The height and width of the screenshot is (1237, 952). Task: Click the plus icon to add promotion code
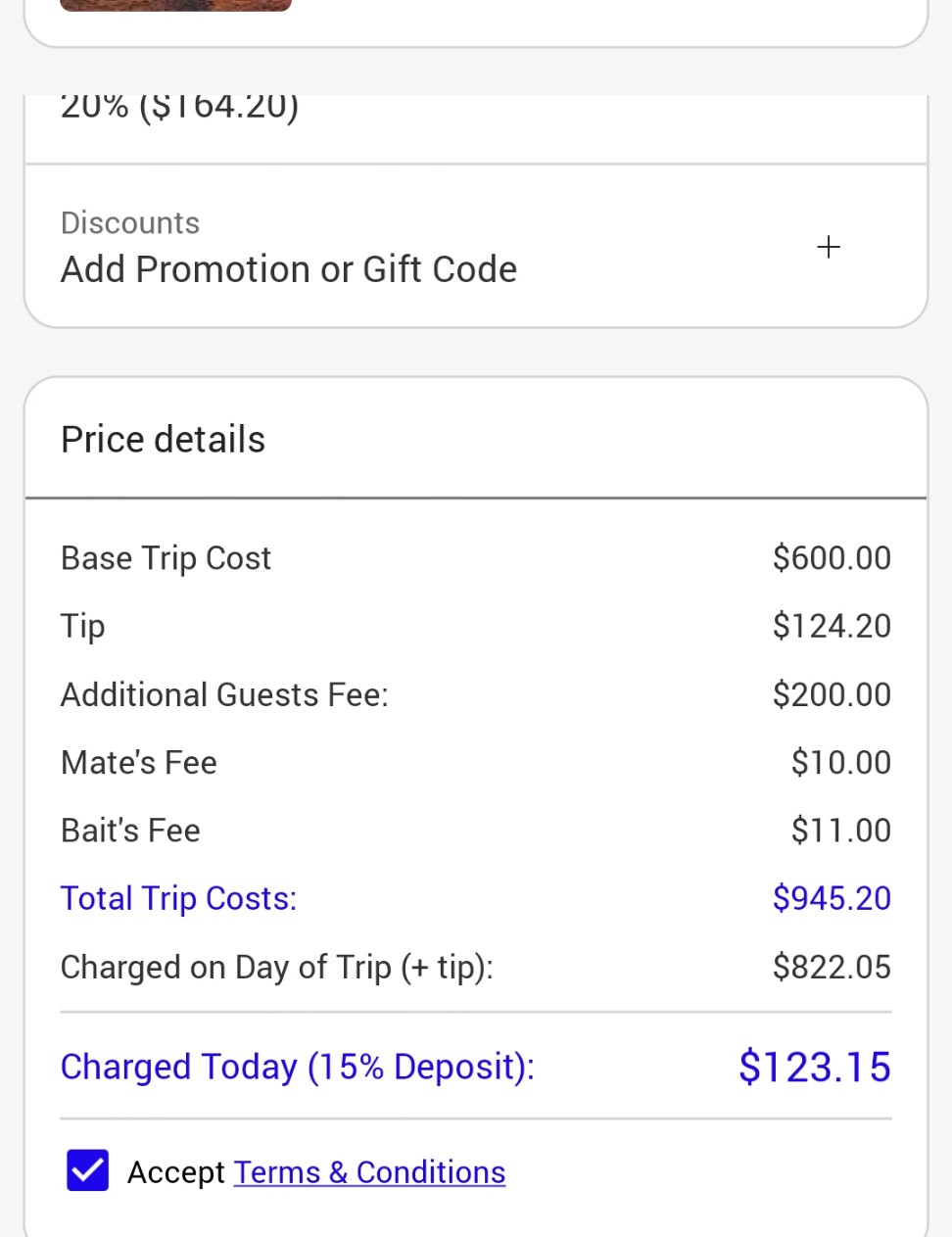(x=829, y=247)
